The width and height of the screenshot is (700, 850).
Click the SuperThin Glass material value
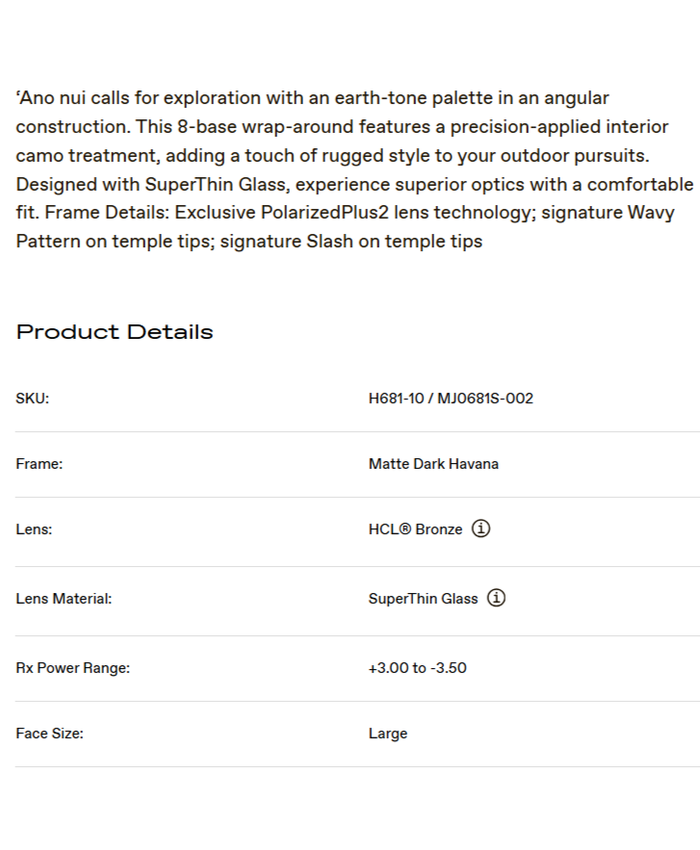click(x=423, y=599)
